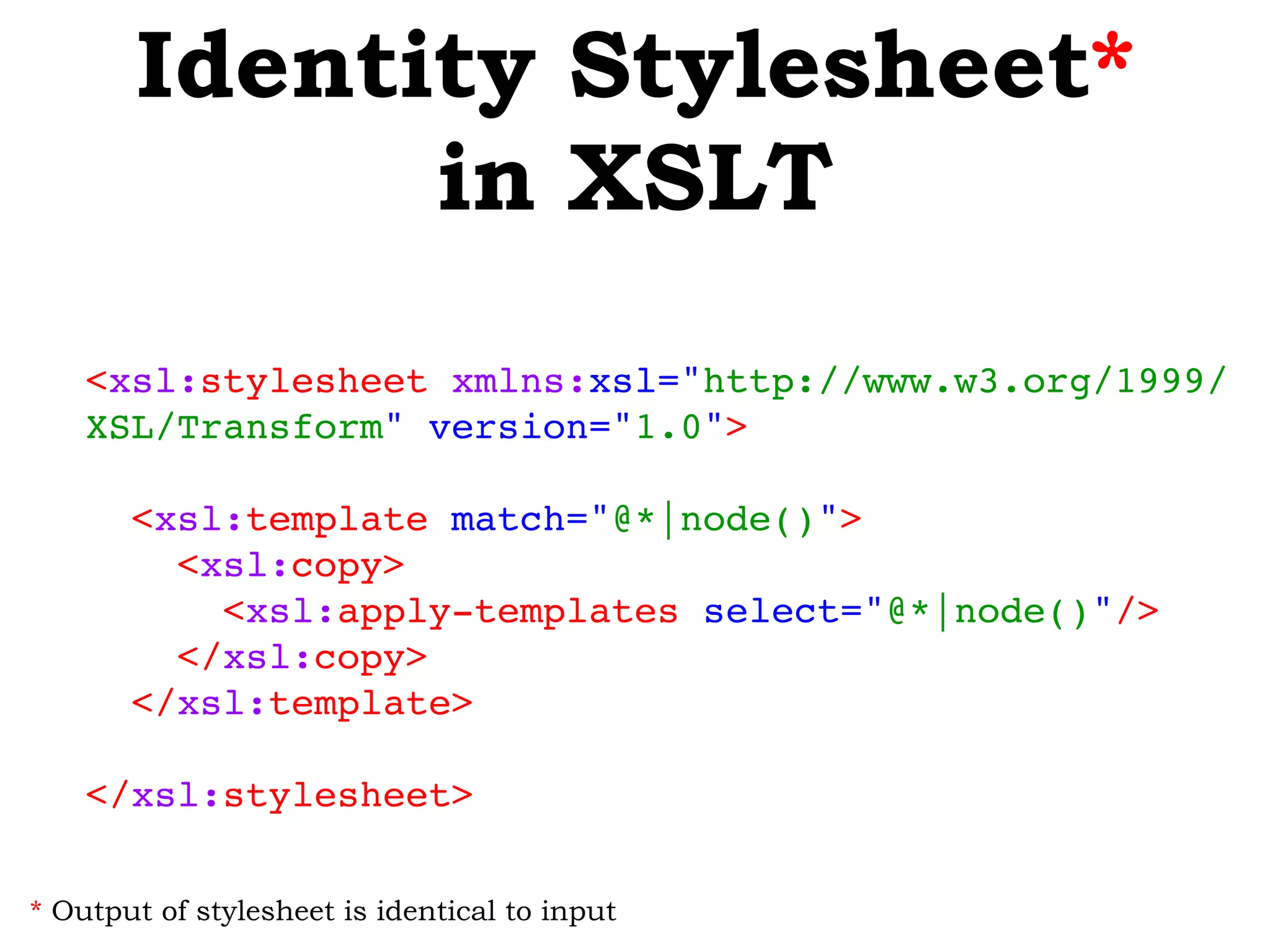Click the slide title 'Identity Stylesheet'
Screen dimensions: 1270x952
click(613, 73)
